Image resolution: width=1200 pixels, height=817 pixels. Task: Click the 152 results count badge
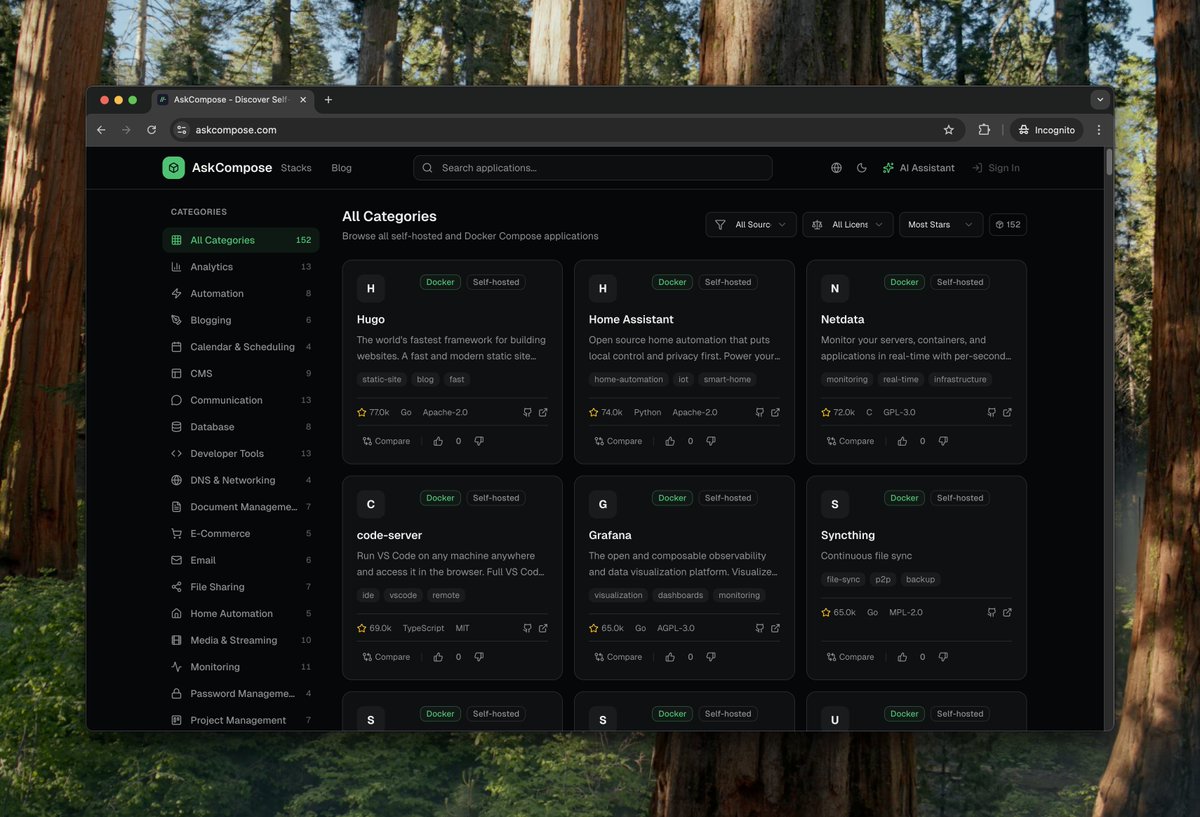click(x=1008, y=225)
